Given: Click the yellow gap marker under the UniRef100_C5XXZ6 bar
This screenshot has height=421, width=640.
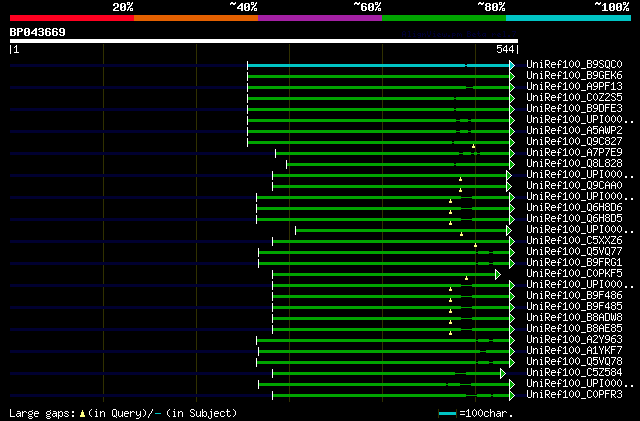Looking at the screenshot, I should [x=476, y=245].
